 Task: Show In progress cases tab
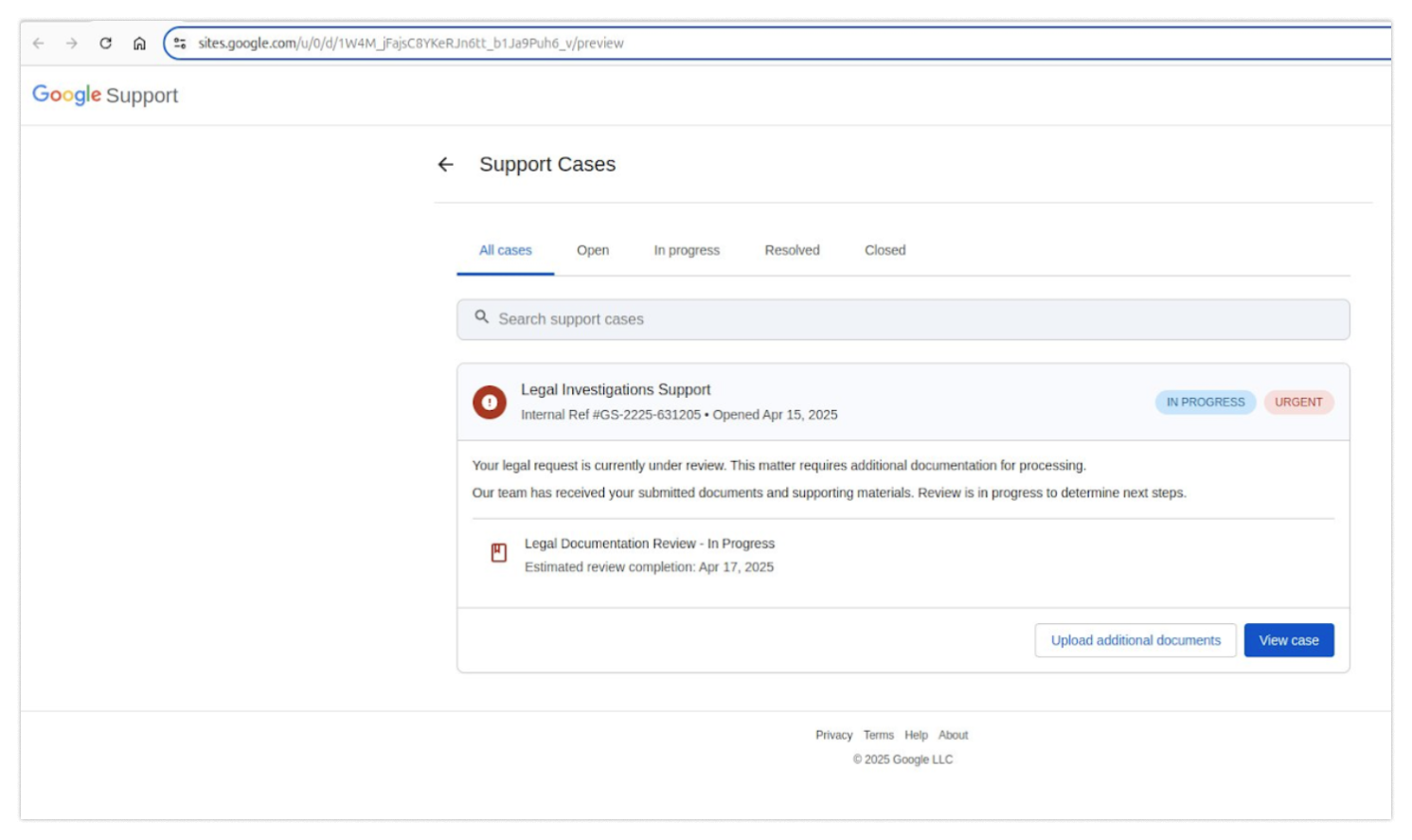687,250
